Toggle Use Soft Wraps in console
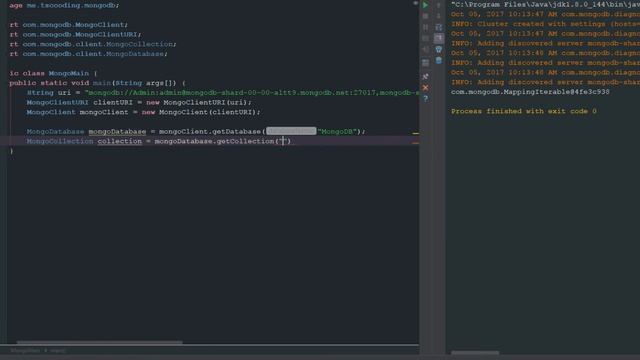640x360 pixels. click(x=439, y=27)
